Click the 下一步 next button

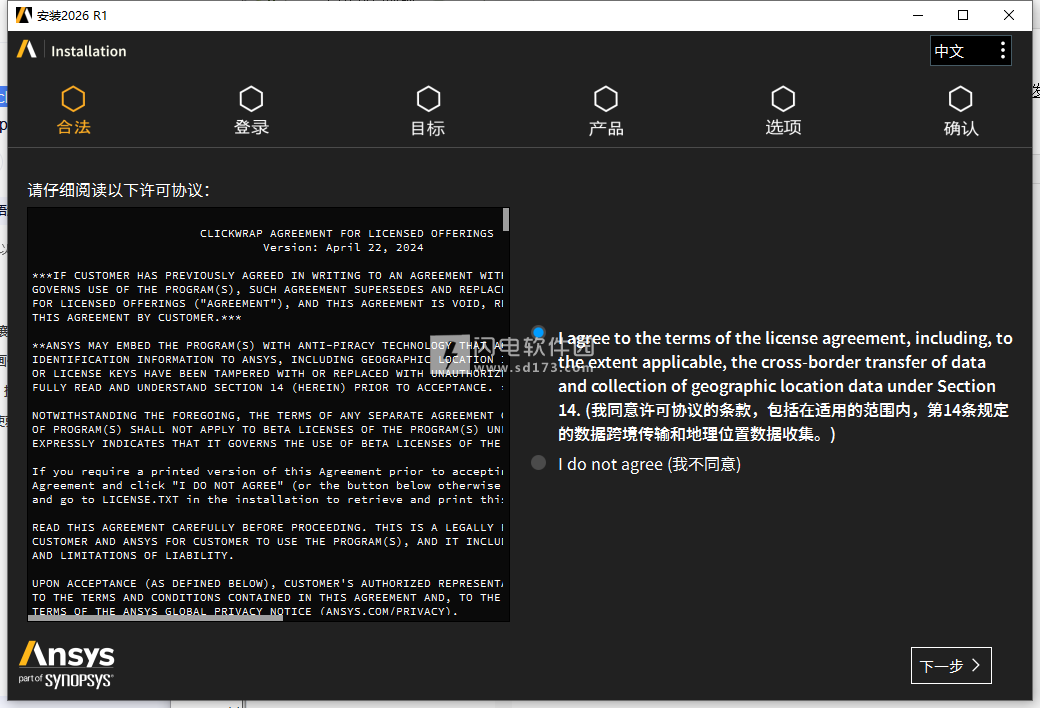(x=951, y=666)
